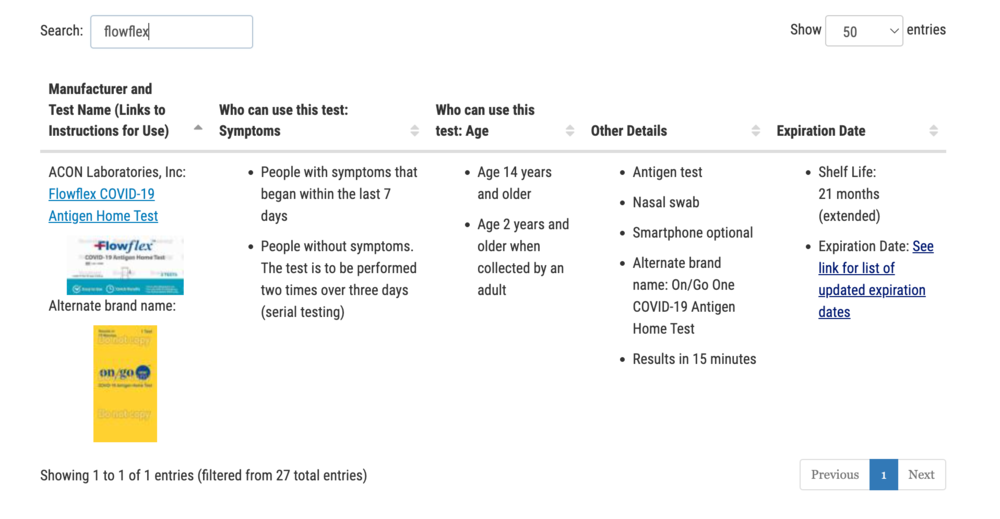Click the Flowflex test box image
This screenshot has width=1000, height=519.
[x=125, y=265]
